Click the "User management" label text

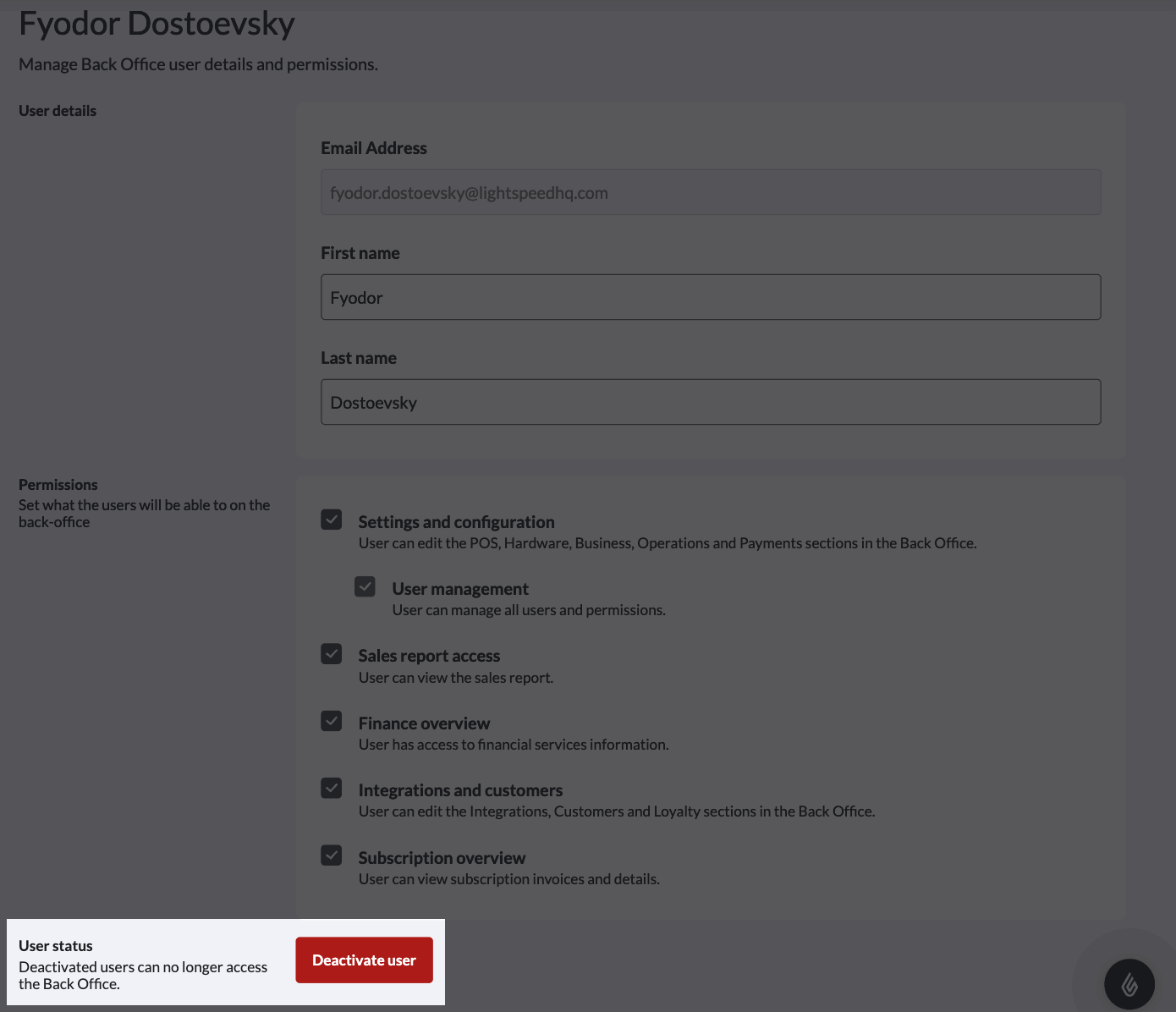pos(460,589)
